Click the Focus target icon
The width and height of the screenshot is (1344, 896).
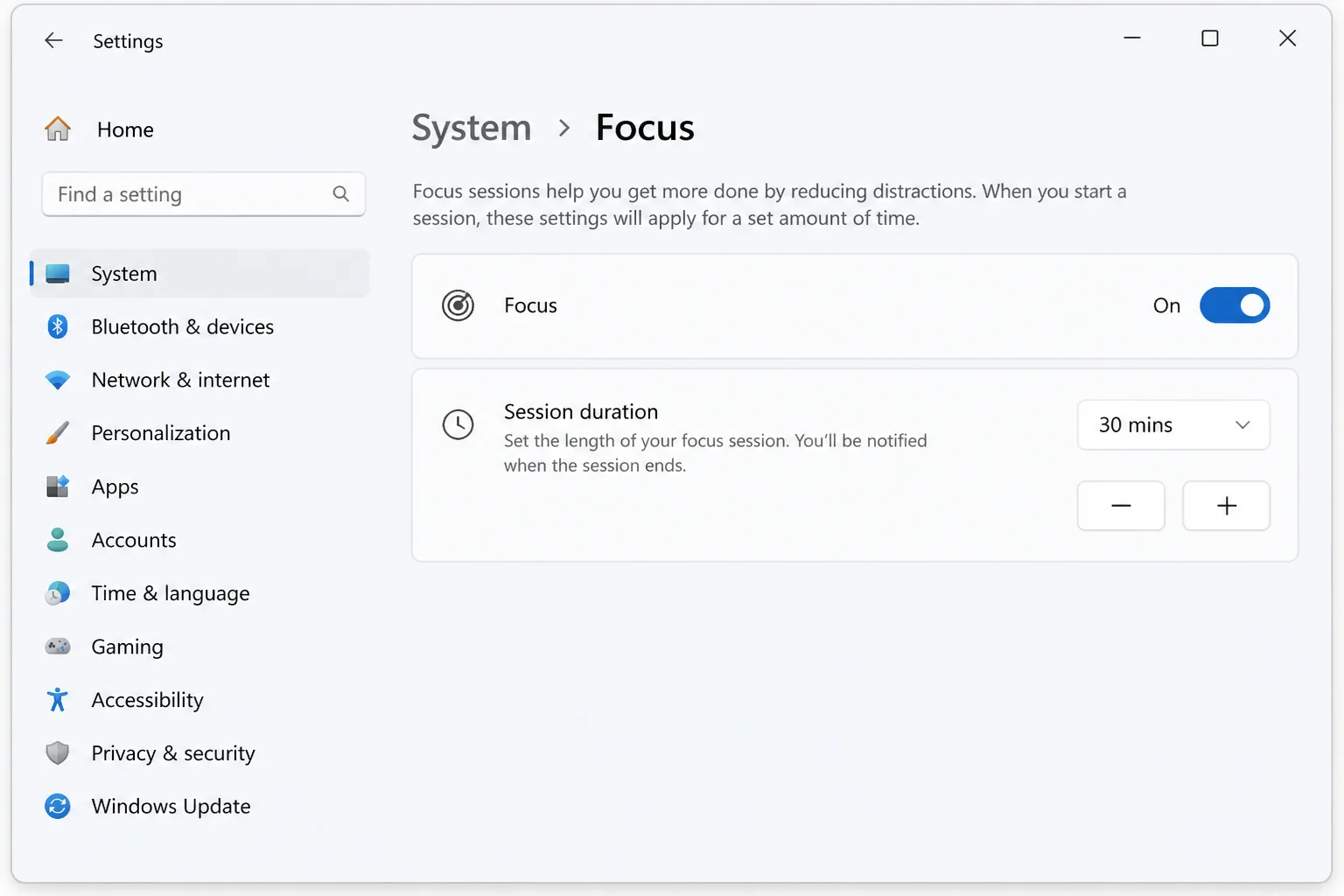458,305
